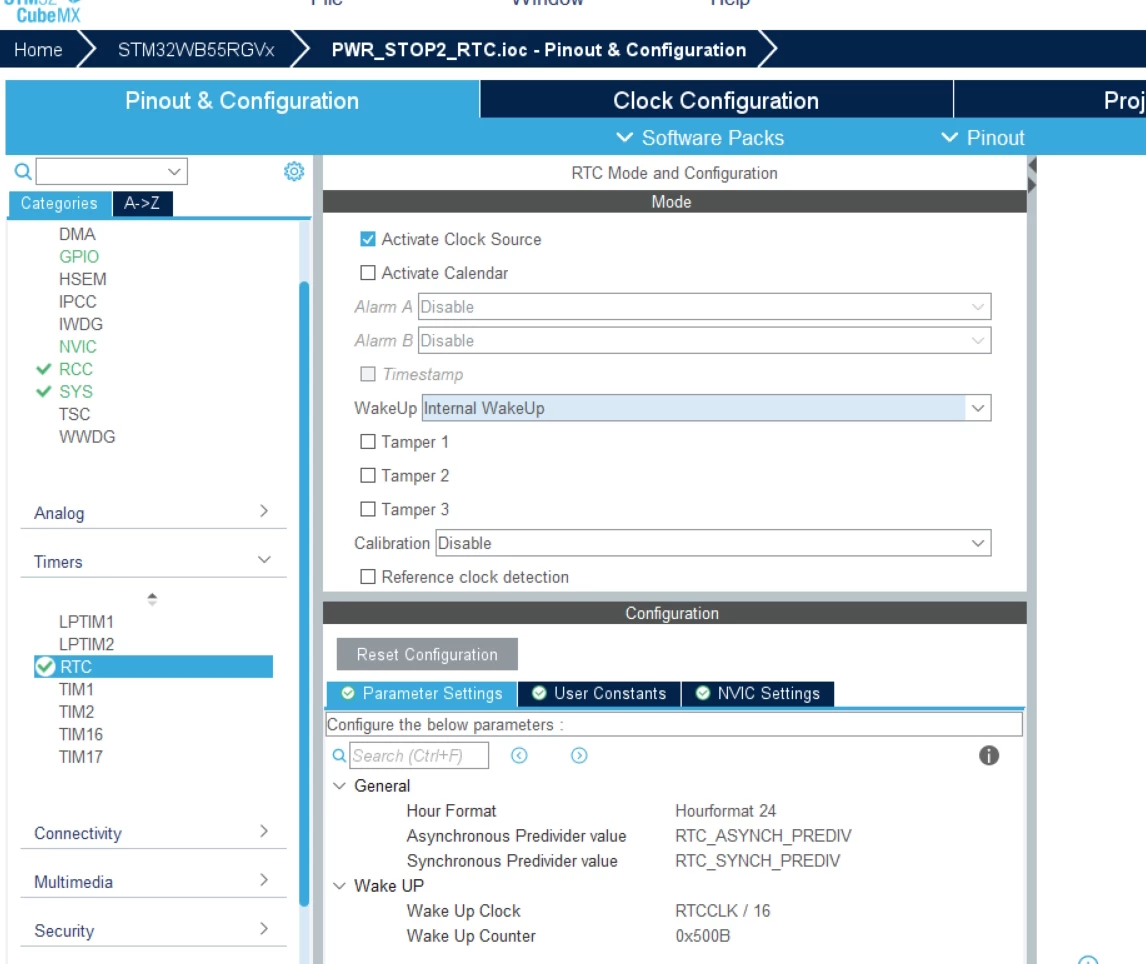
Task: Click the category search magnifier icon
Action: pyautogui.click(x=23, y=172)
